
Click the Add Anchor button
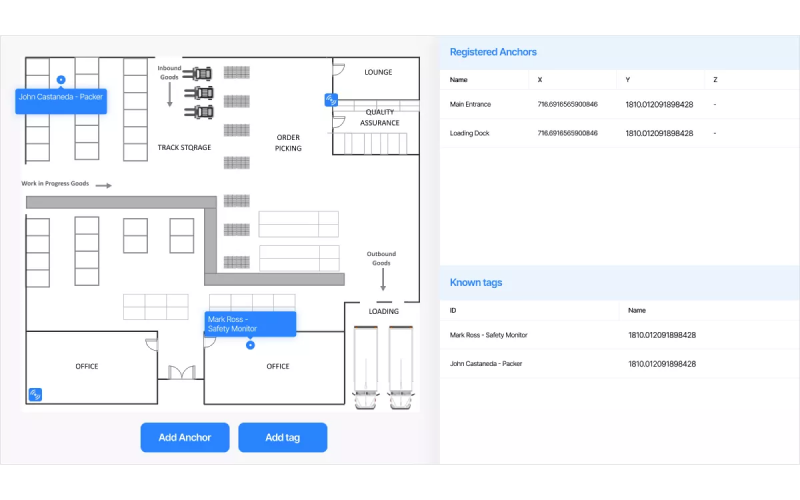(x=185, y=437)
